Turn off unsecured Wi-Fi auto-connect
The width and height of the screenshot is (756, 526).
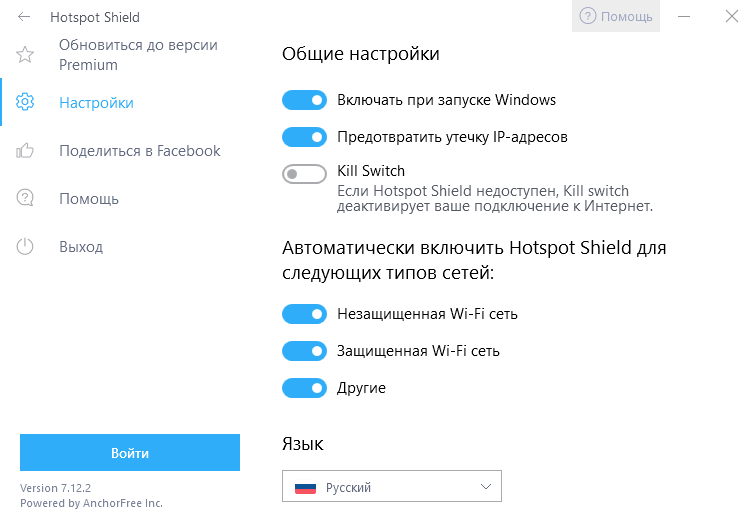305,314
